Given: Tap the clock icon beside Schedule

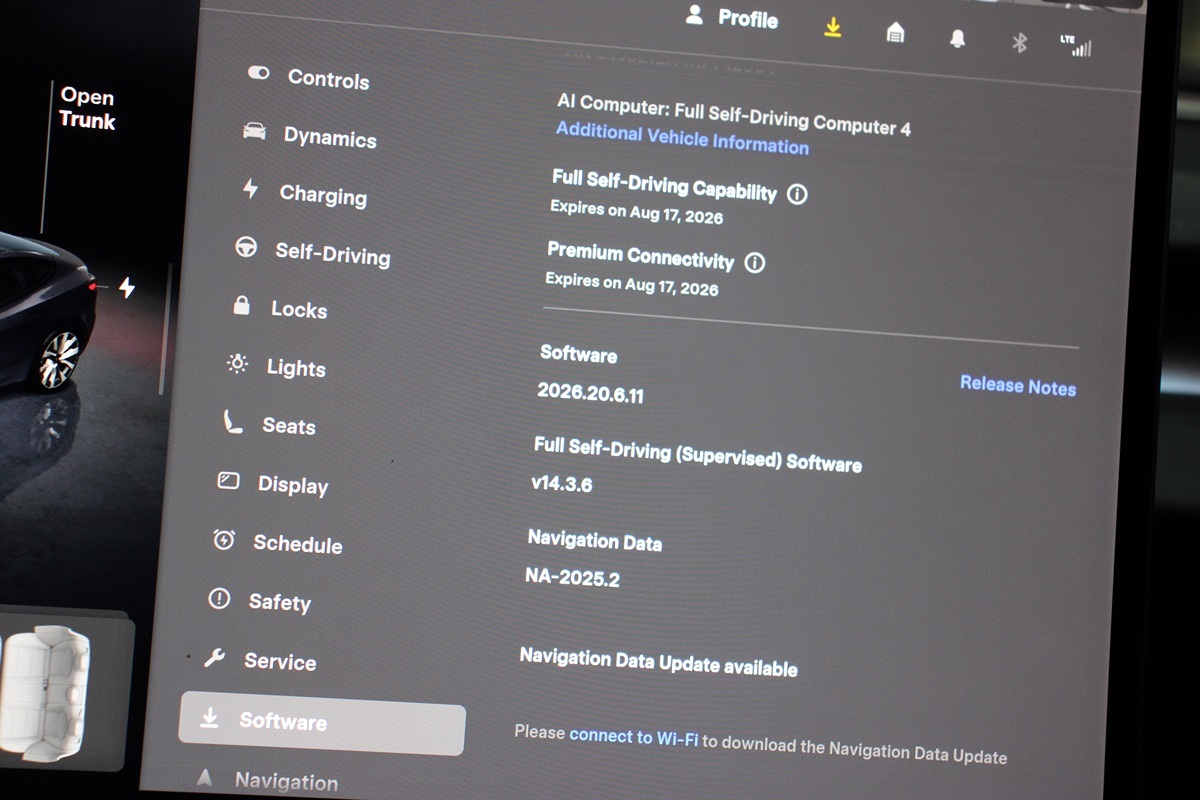Looking at the screenshot, I should click(224, 540).
